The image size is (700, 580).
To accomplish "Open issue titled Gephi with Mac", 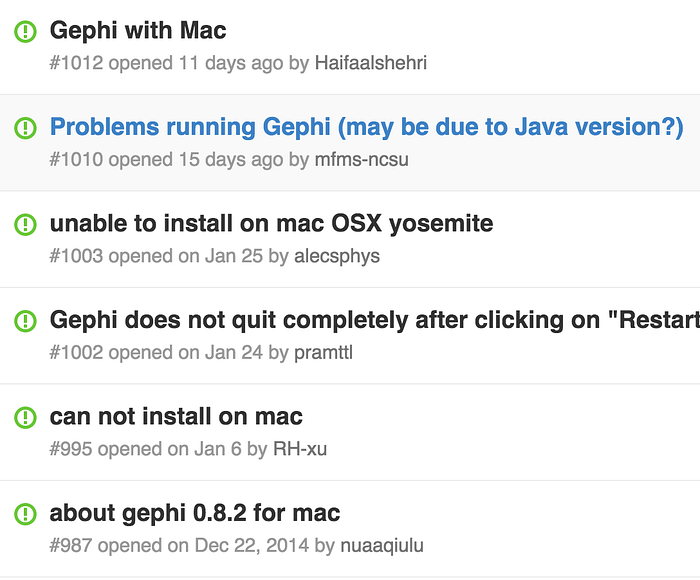I will 138,31.
